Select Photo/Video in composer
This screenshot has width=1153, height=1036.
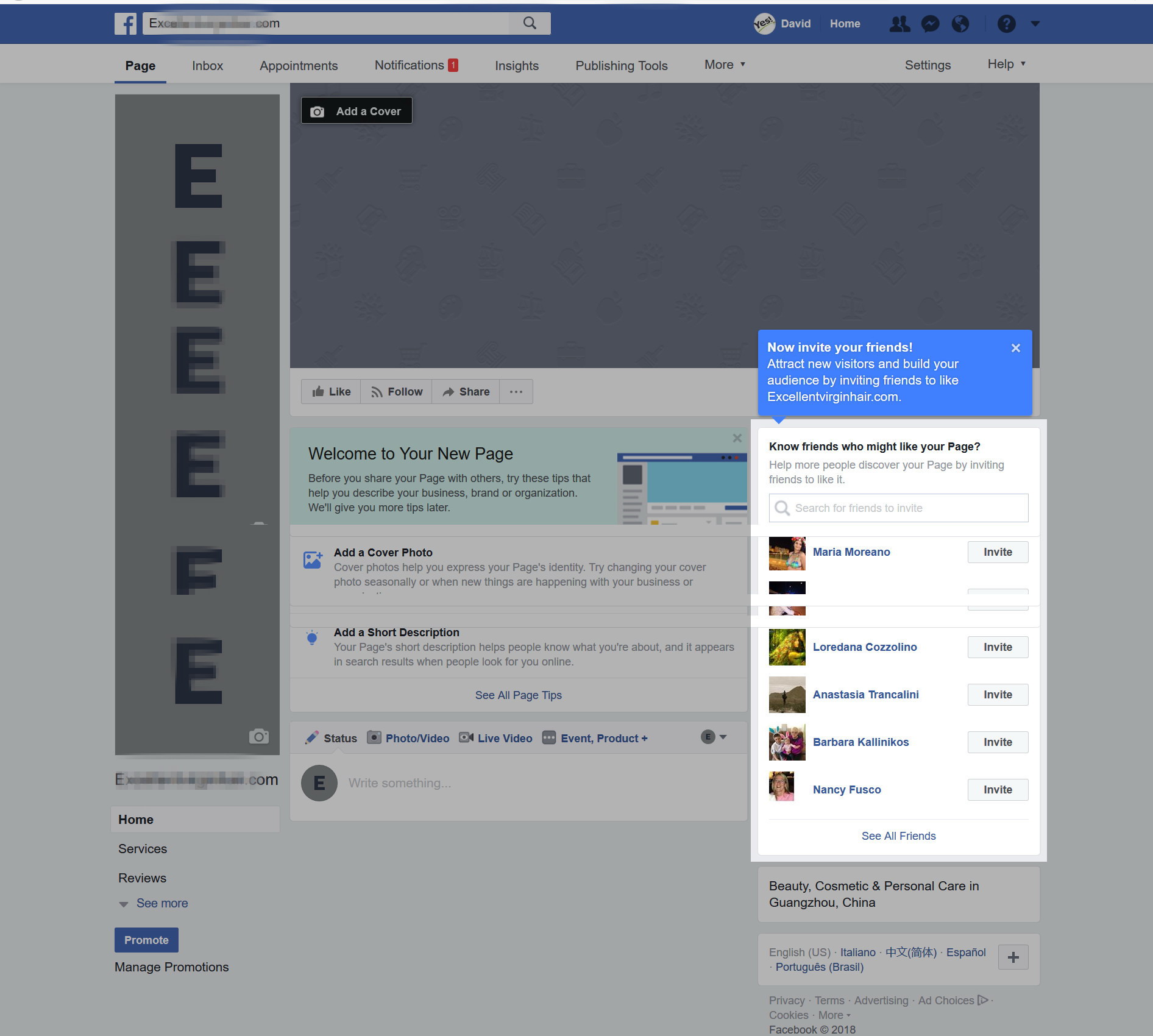click(408, 738)
